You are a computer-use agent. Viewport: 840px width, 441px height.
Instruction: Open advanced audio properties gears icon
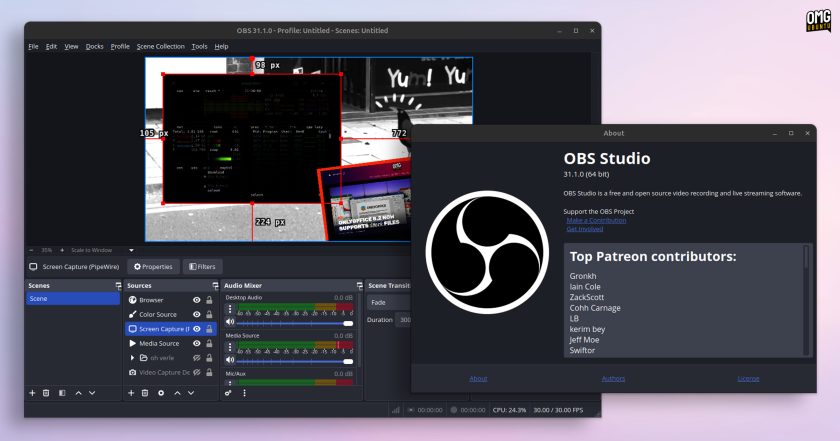coord(228,393)
